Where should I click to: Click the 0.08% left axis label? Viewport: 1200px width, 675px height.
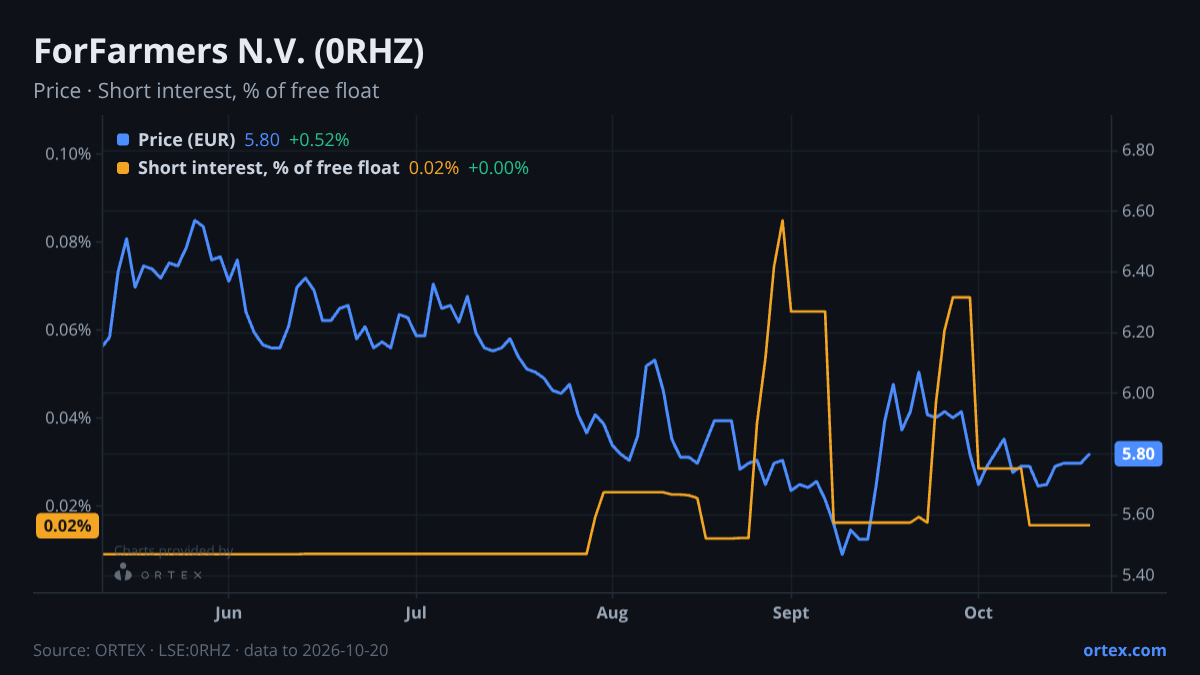[x=69, y=242]
